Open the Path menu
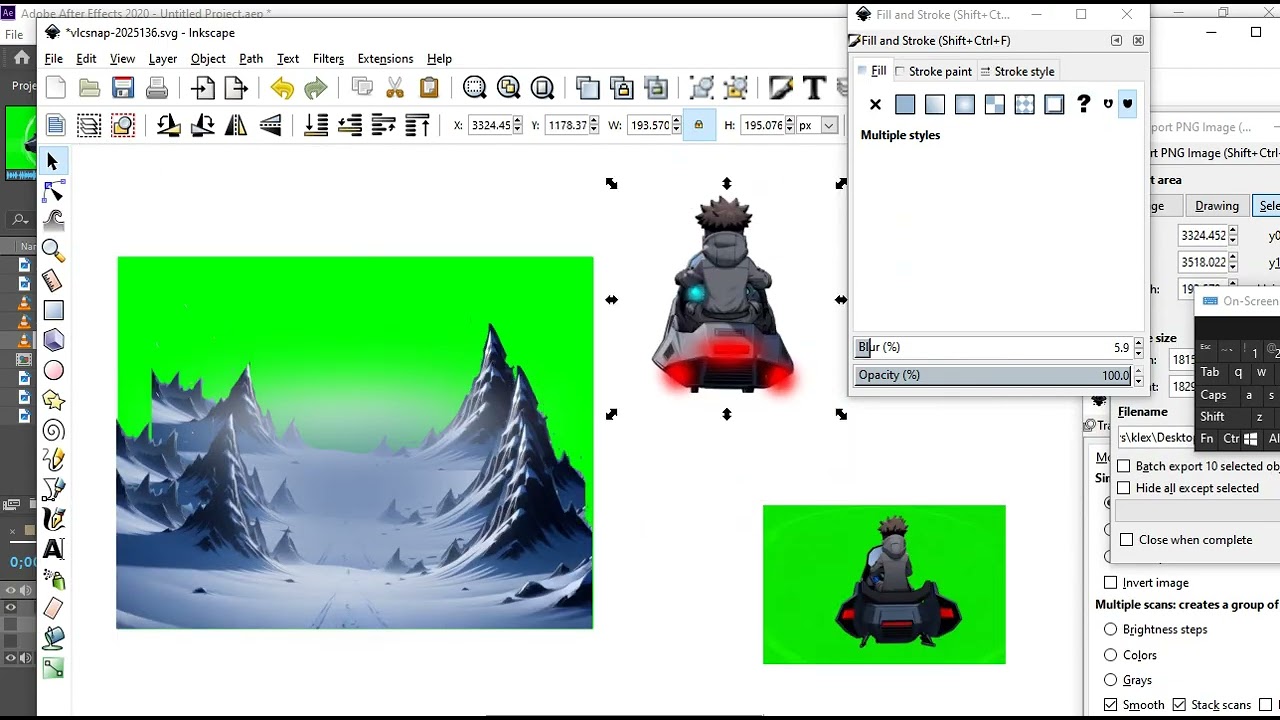 click(251, 59)
